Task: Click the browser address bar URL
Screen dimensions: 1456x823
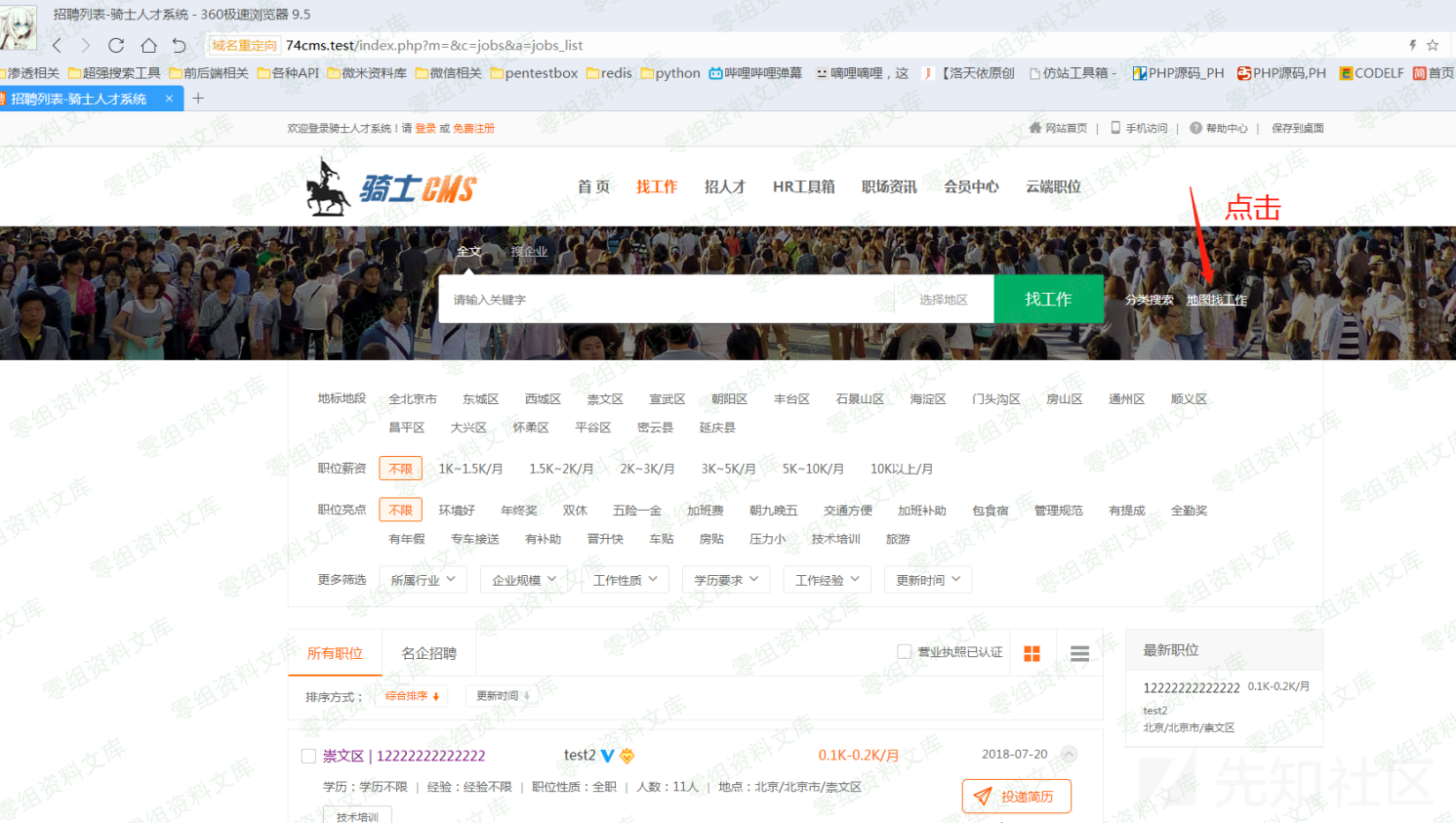Action: (434, 45)
